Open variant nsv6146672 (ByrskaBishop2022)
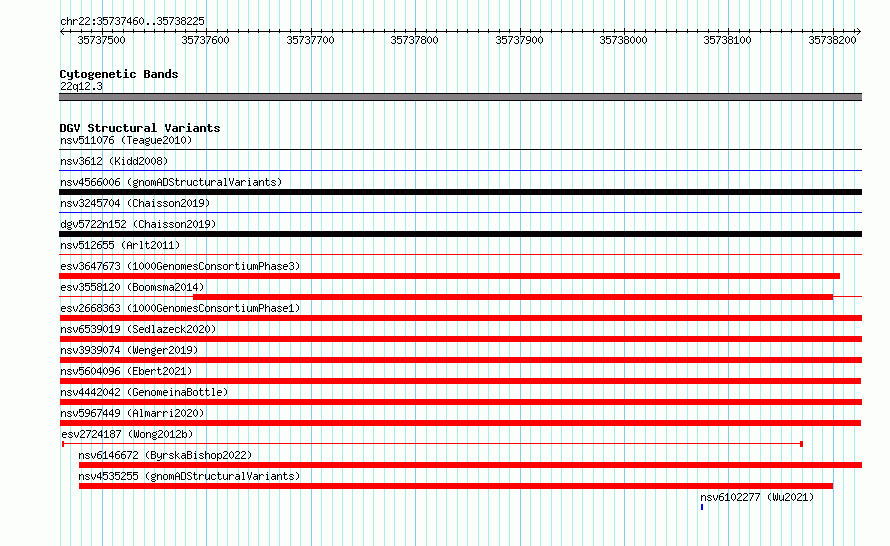The width and height of the screenshot is (890, 546). 165,455
